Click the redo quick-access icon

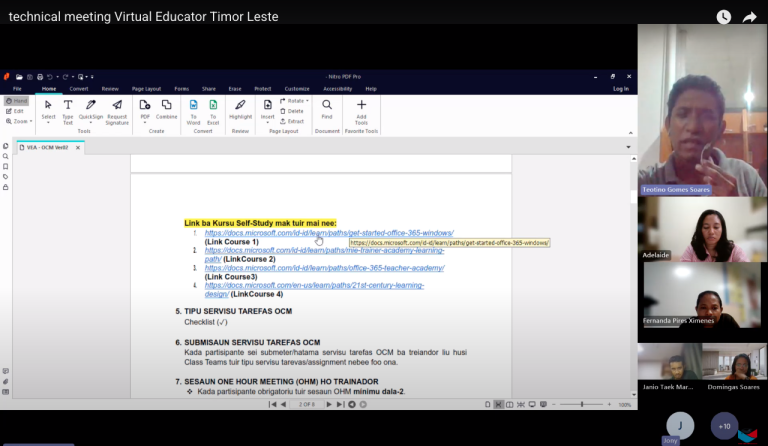(x=65, y=77)
